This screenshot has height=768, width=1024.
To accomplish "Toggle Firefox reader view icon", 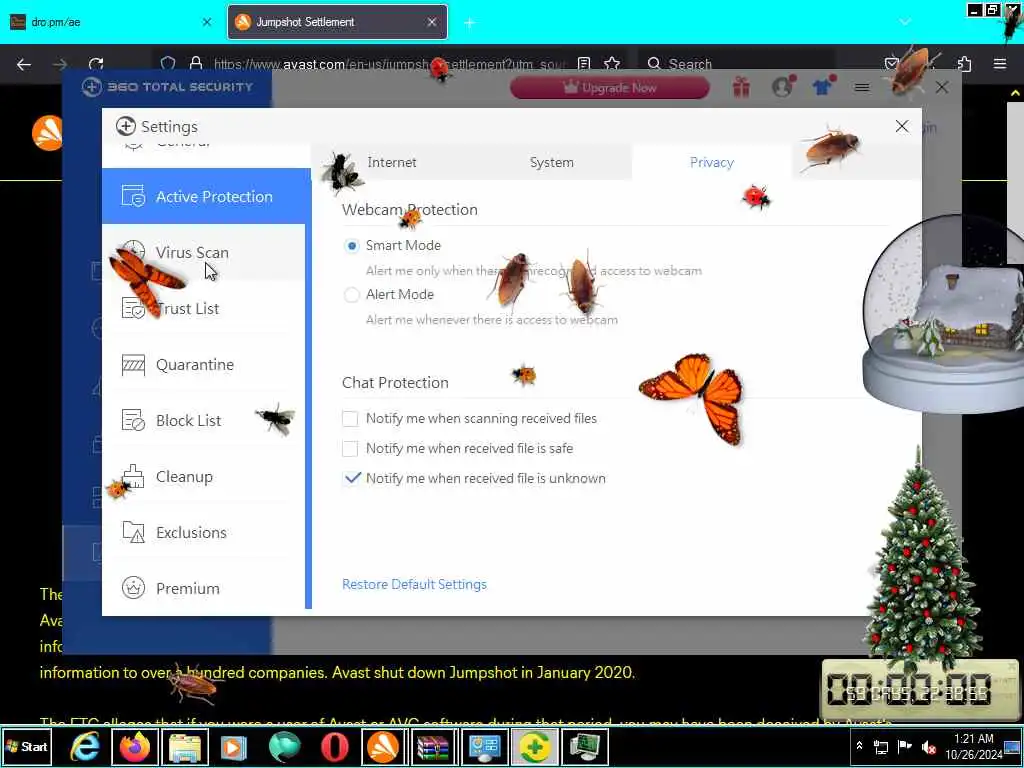I will [x=584, y=64].
